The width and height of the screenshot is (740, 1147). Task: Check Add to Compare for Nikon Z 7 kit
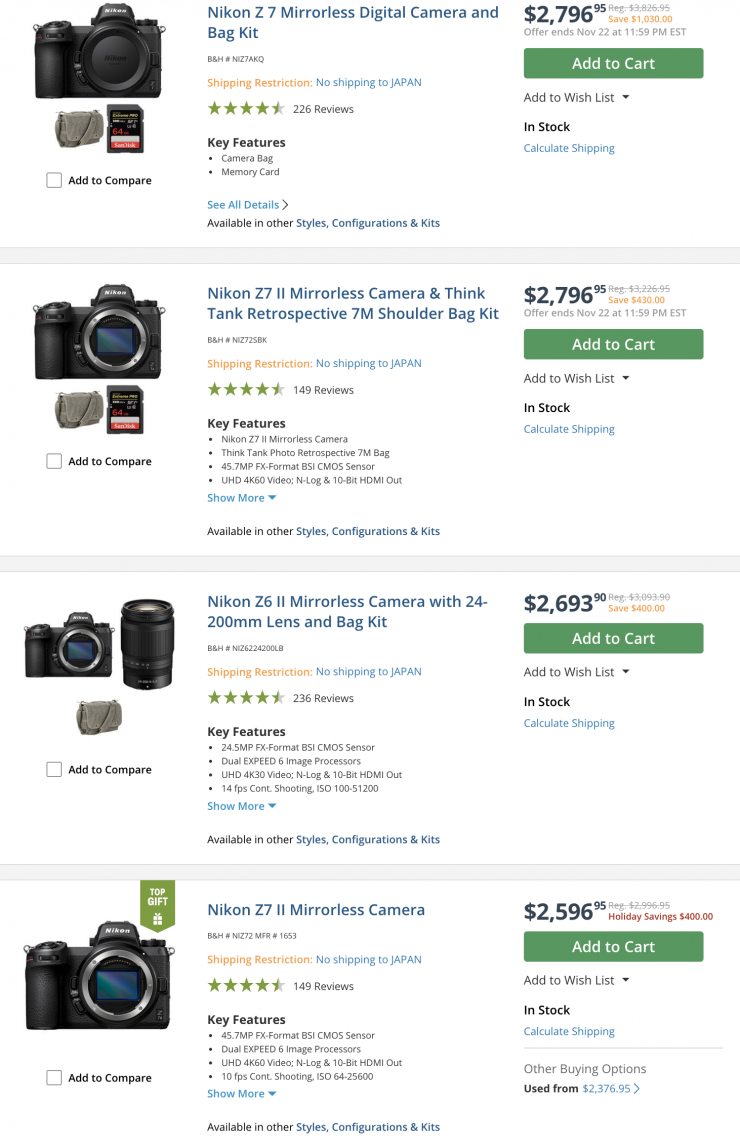click(x=54, y=181)
